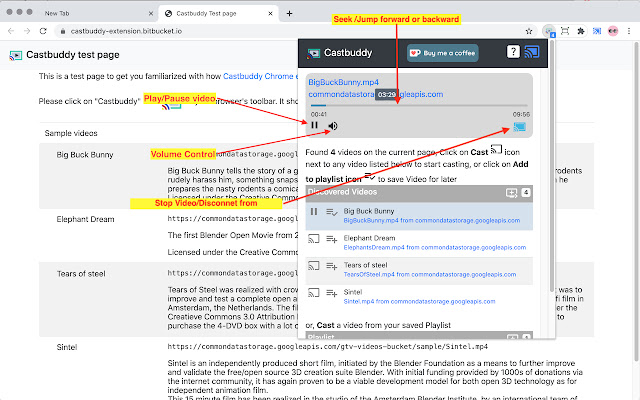Open the Extensions puzzle-piece menu

pyautogui.click(x=580, y=31)
